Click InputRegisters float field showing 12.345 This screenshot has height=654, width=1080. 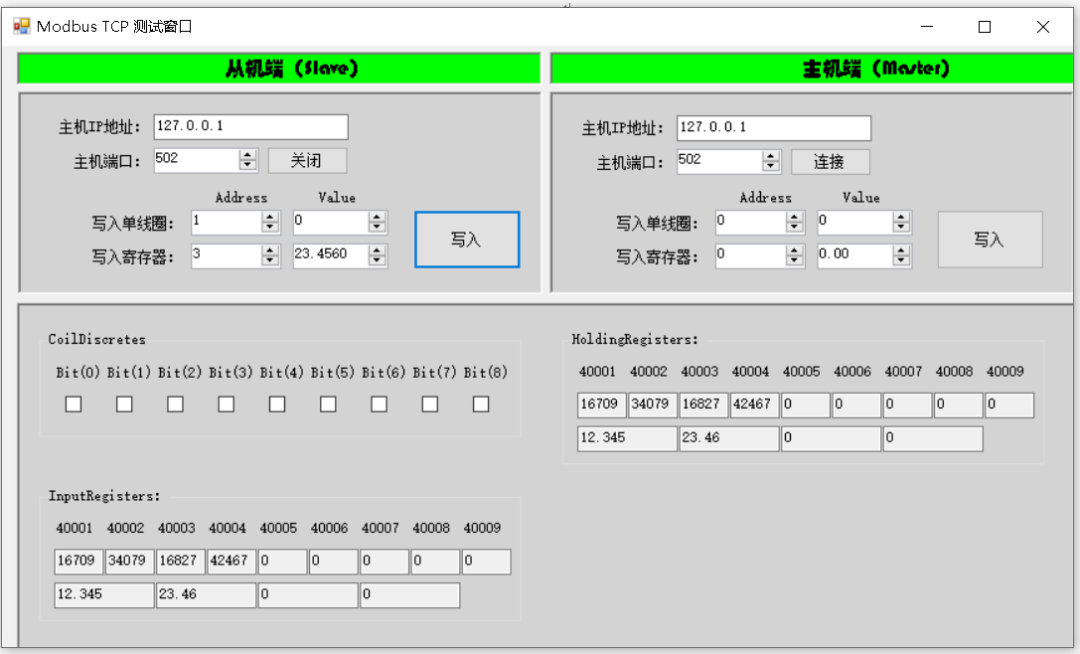pyautogui.click(x=104, y=595)
